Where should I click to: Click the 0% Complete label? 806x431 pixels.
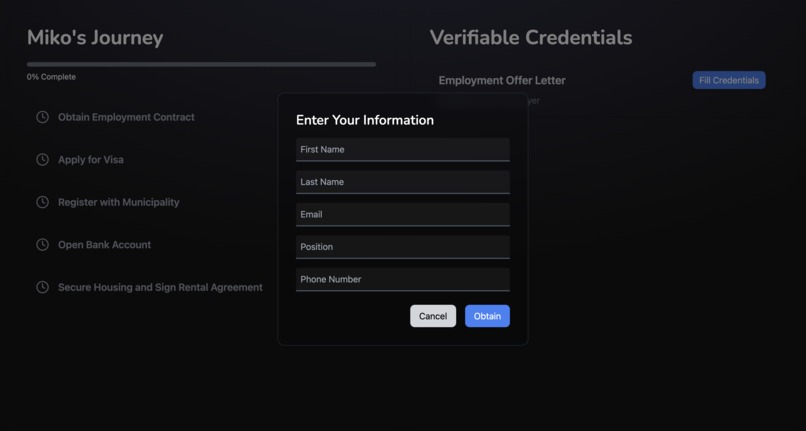51,77
